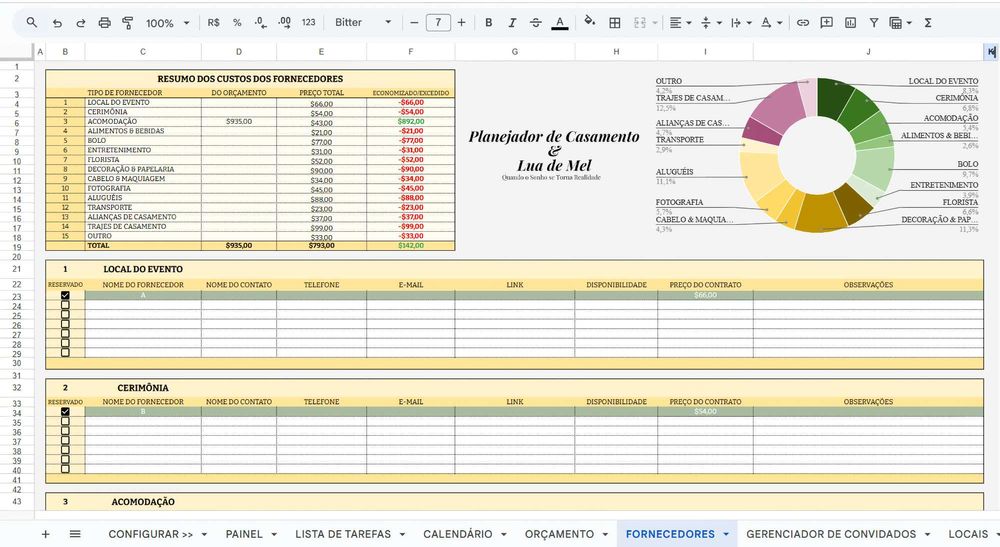The height and width of the screenshot is (547, 1000).
Task: Switch to CALENDÁRIO sheet tab
Action: tap(458, 534)
